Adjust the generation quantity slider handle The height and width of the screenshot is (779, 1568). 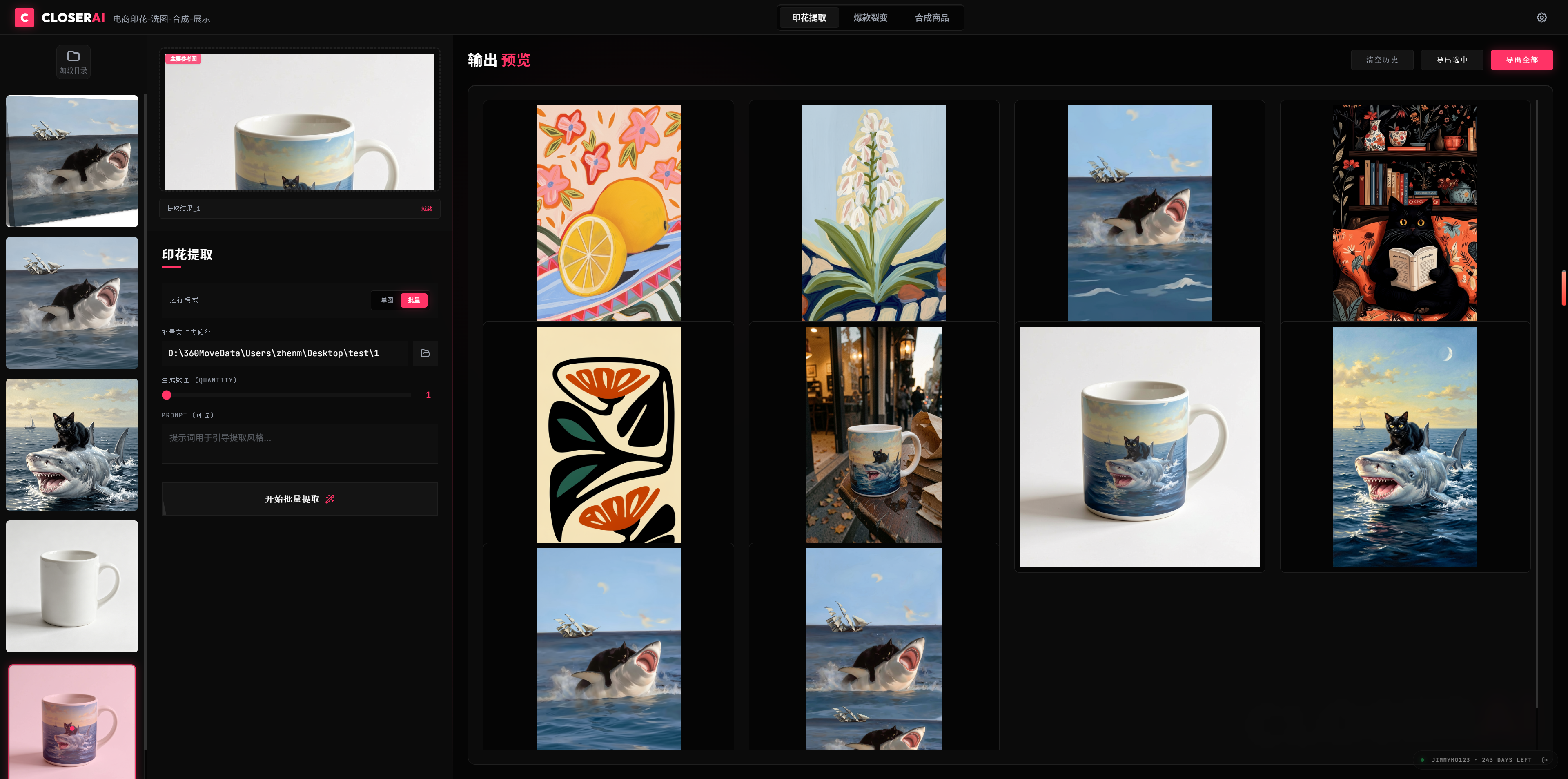point(167,395)
